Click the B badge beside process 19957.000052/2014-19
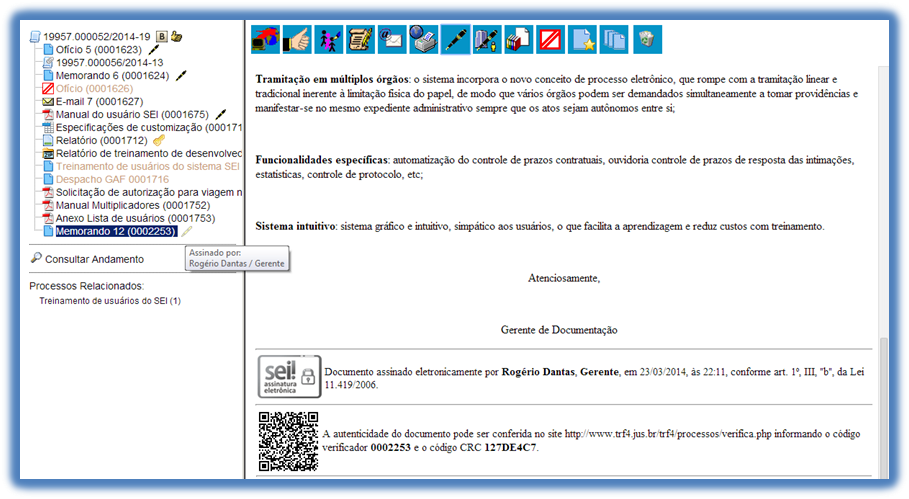909x499 pixels. click(162, 37)
